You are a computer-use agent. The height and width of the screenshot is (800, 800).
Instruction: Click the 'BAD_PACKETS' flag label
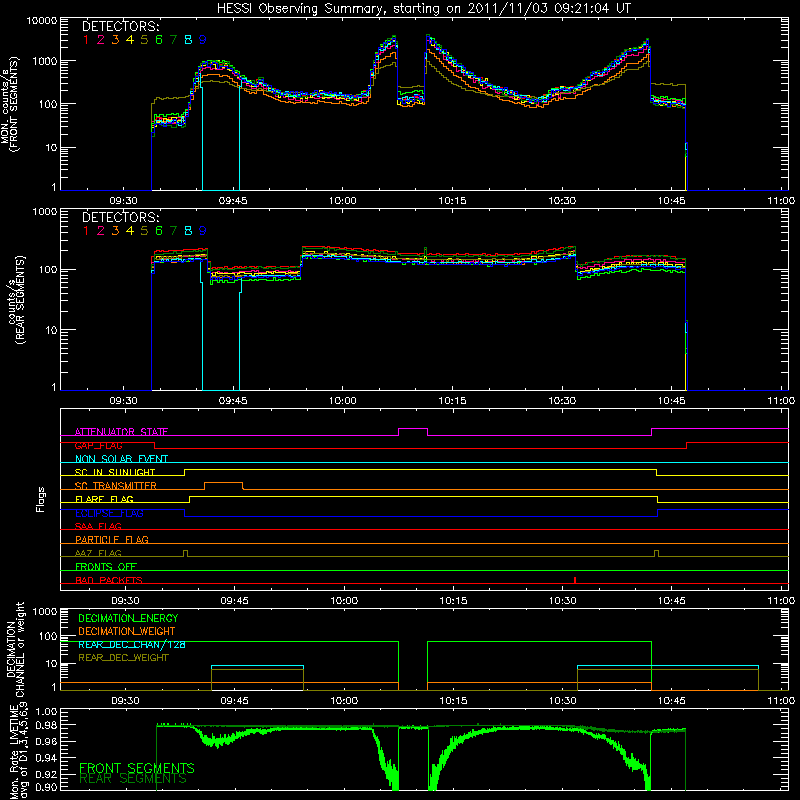coord(109,580)
